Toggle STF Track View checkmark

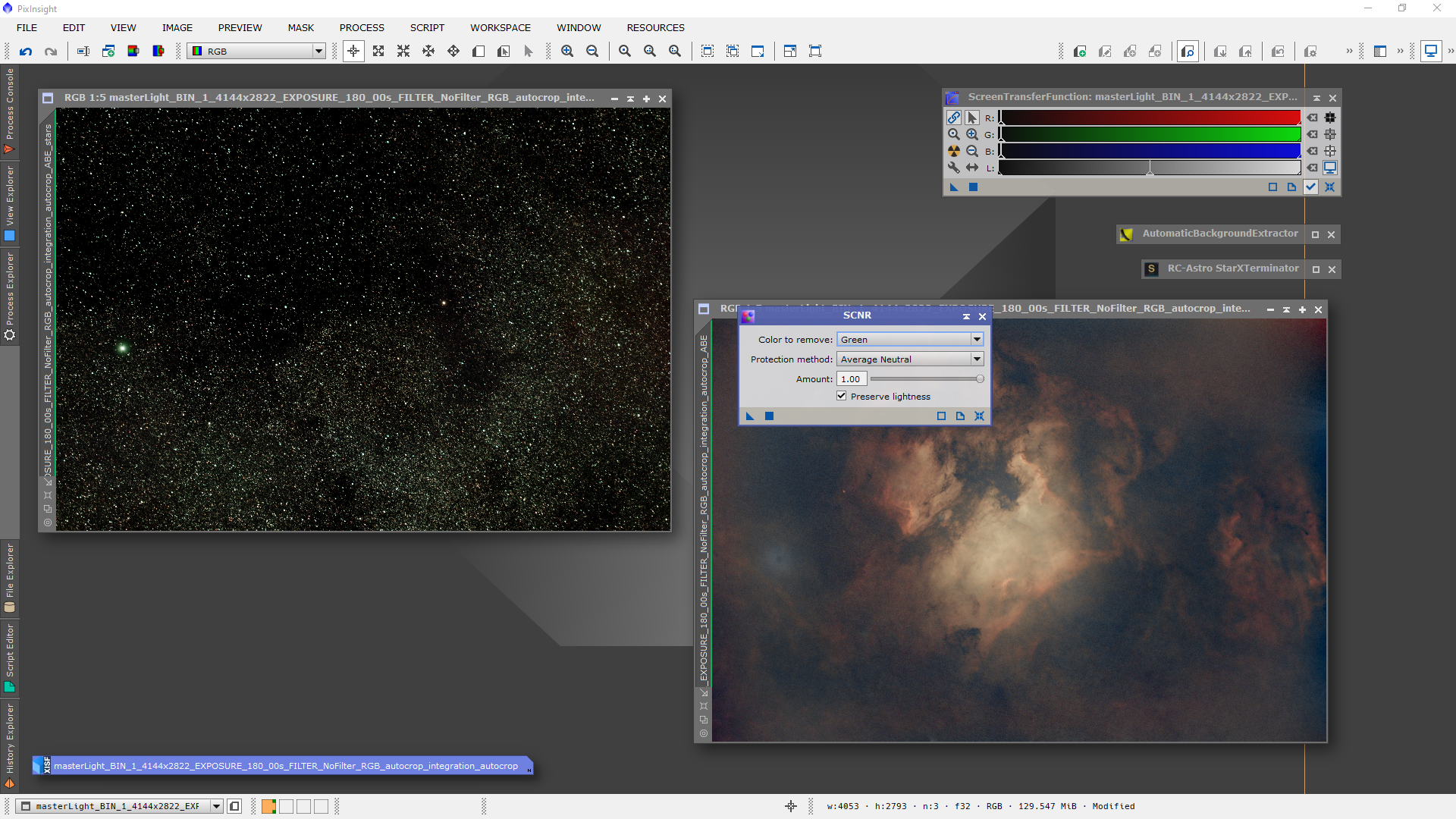point(1310,187)
